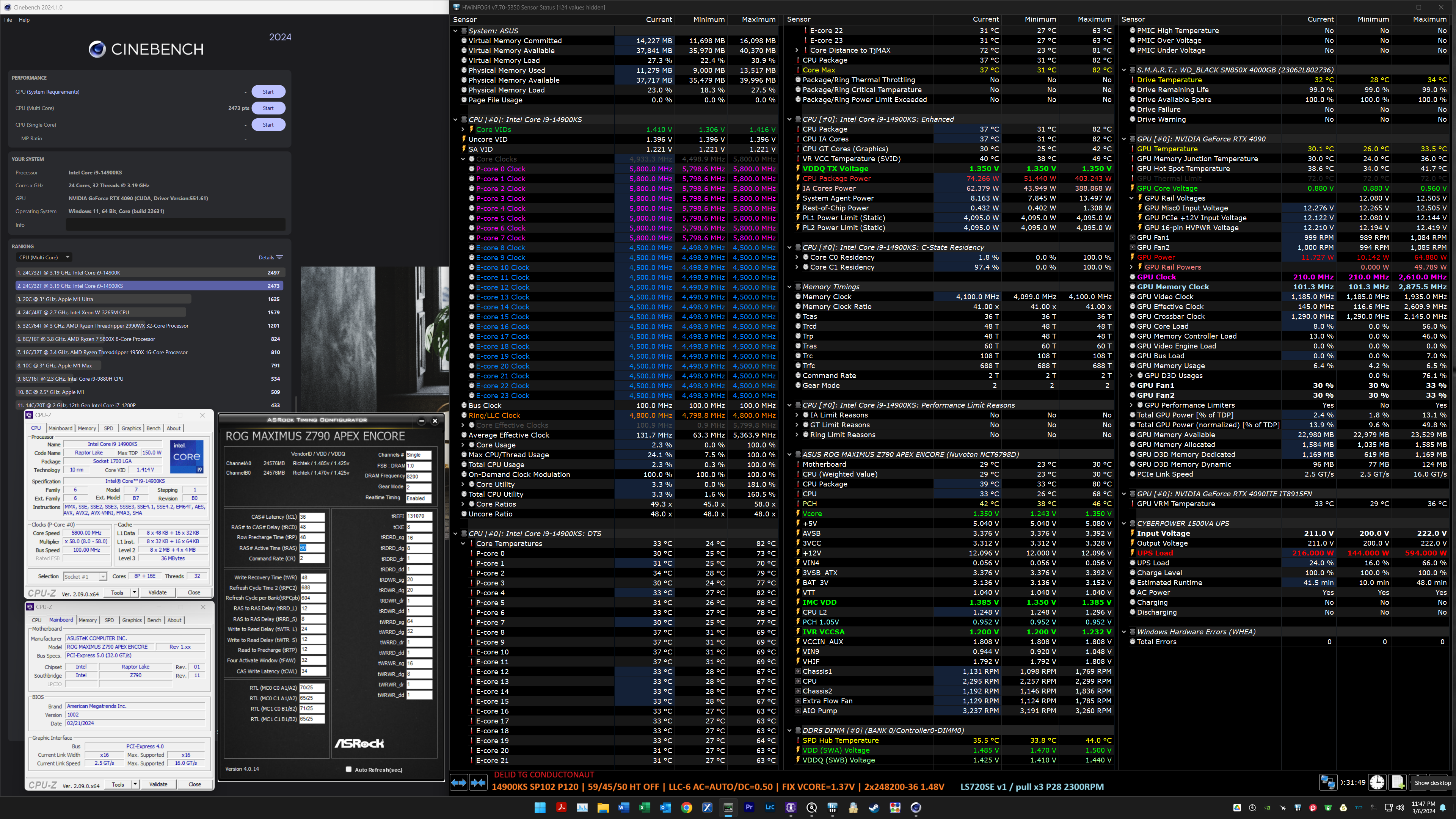Reset HWiNFO elapsed time clock icon

[1377, 782]
